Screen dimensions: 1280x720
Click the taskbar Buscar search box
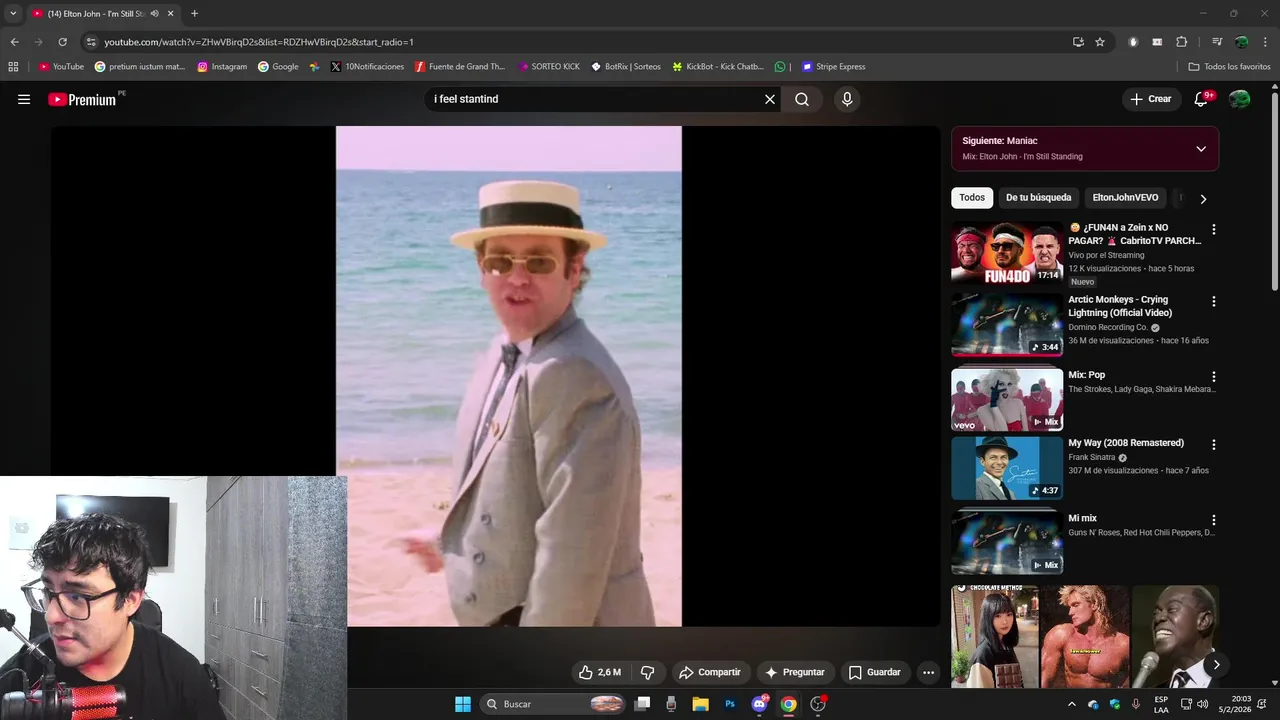click(554, 704)
